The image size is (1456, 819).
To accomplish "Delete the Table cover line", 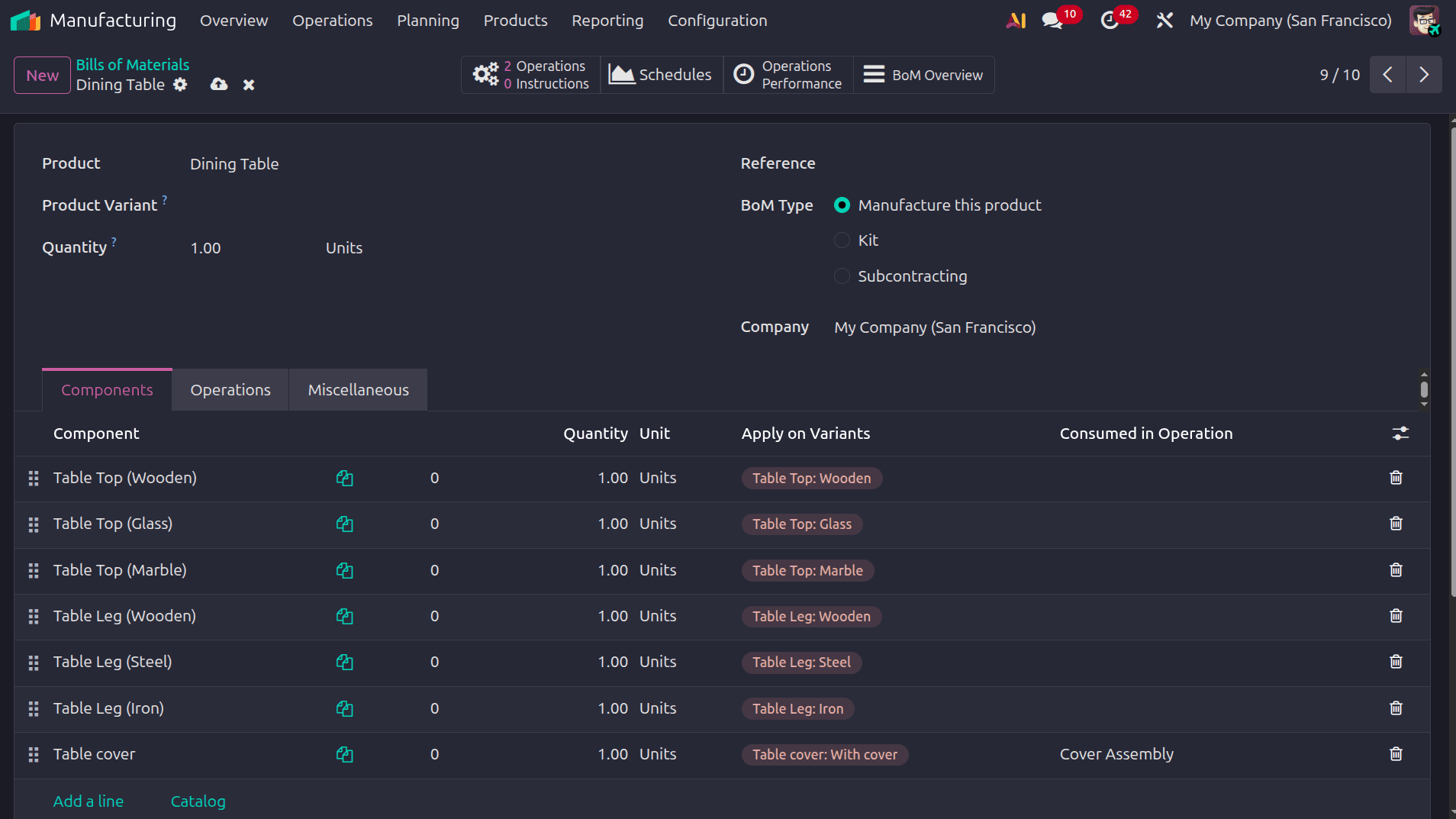I will pyautogui.click(x=1396, y=754).
